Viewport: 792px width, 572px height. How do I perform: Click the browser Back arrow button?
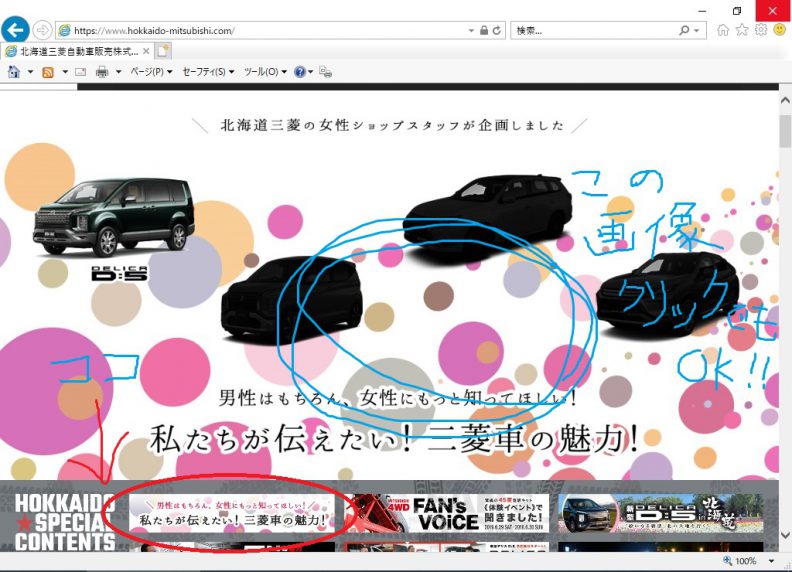pos(15,30)
